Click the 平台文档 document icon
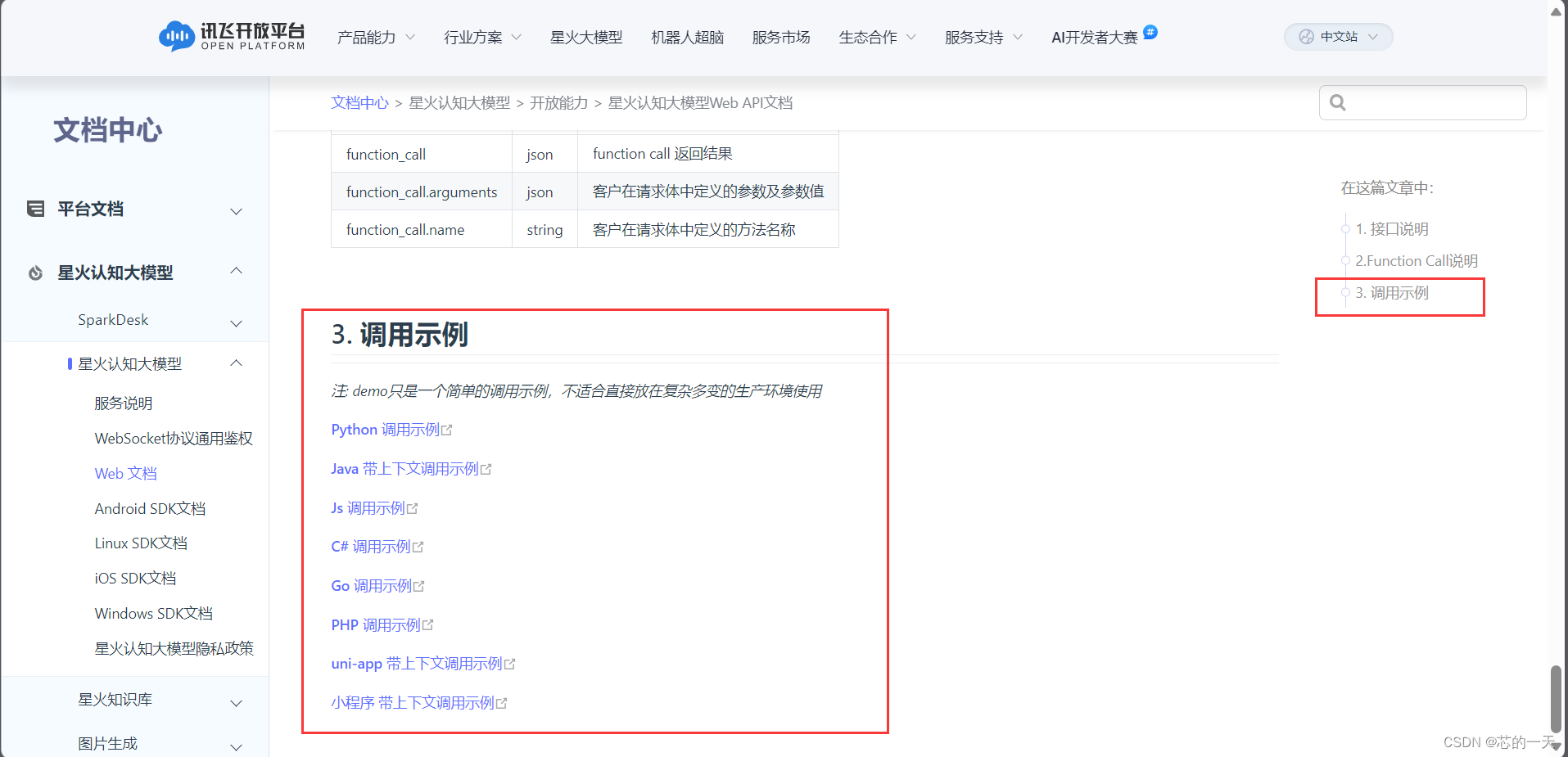Image resolution: width=1568 pixels, height=757 pixels. 35,209
